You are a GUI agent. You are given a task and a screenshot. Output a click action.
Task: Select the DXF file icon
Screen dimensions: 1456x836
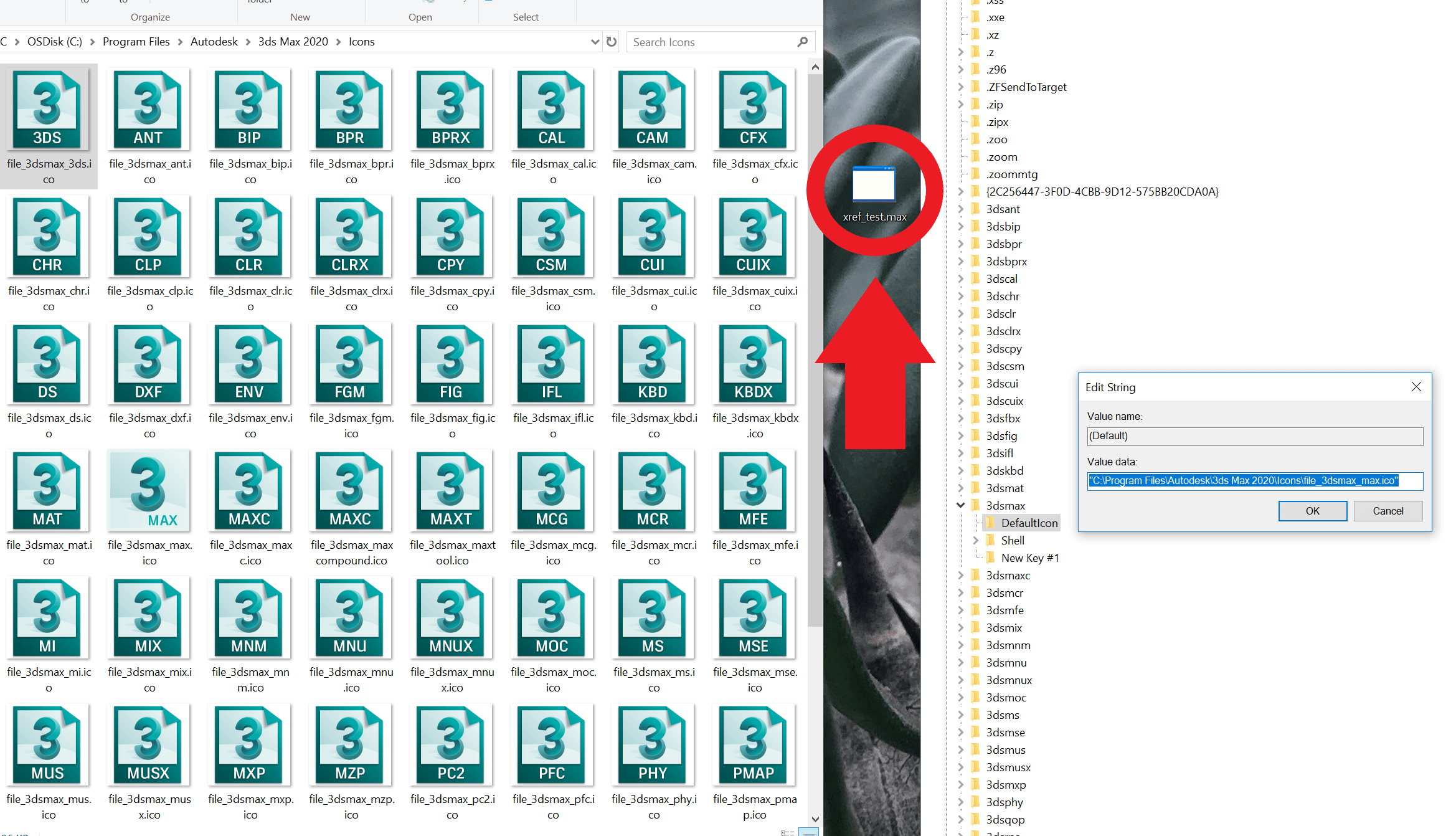[x=148, y=364]
